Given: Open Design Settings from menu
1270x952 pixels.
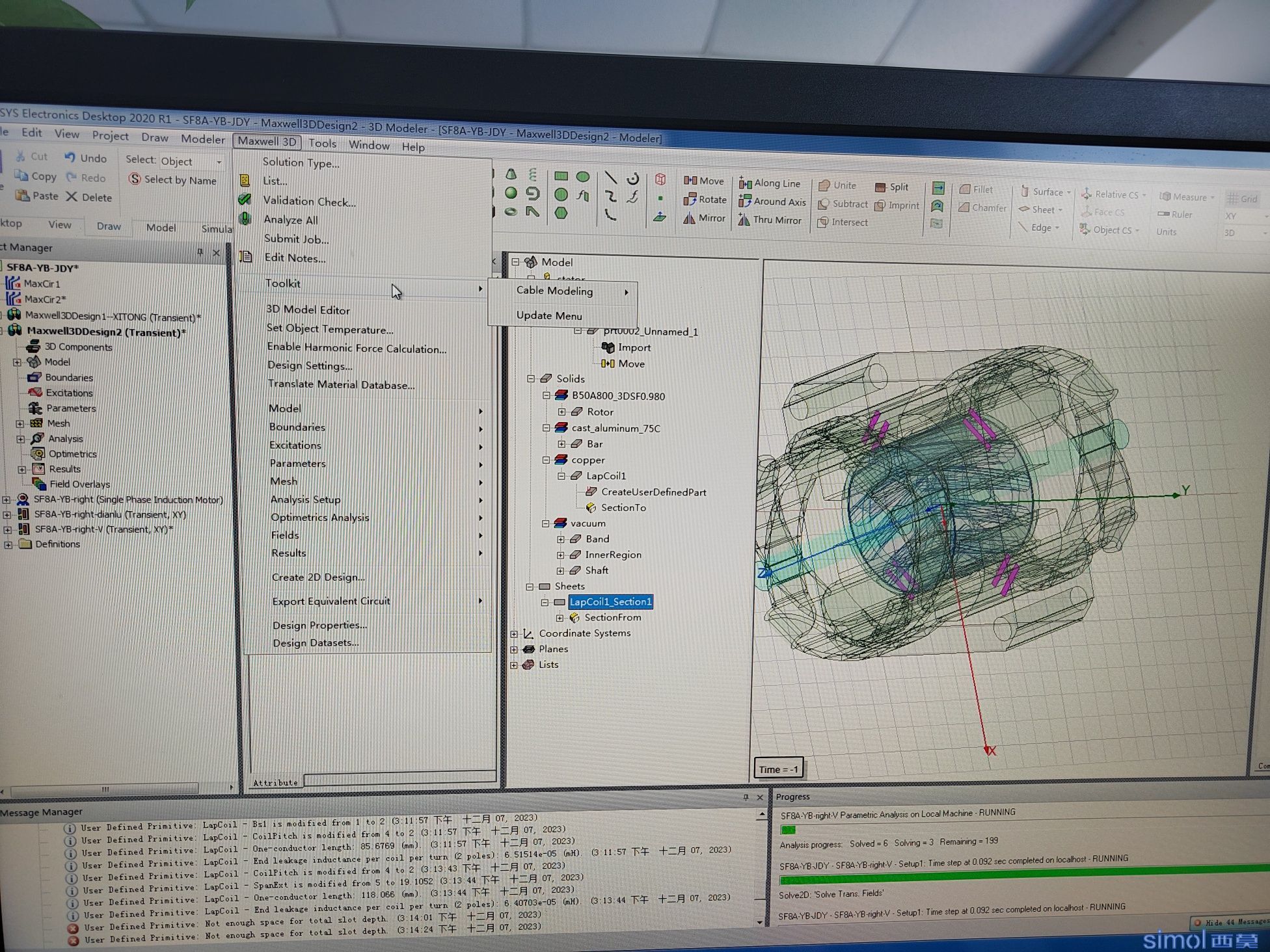Looking at the screenshot, I should [x=310, y=365].
